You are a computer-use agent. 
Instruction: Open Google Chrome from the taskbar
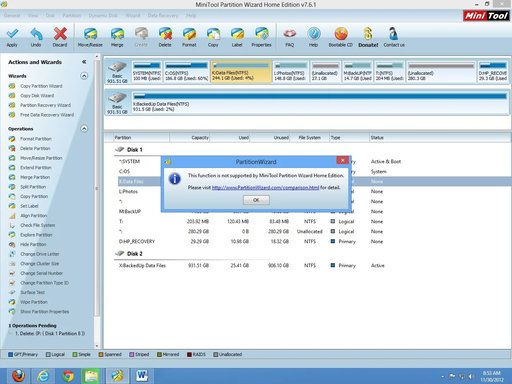68,376
